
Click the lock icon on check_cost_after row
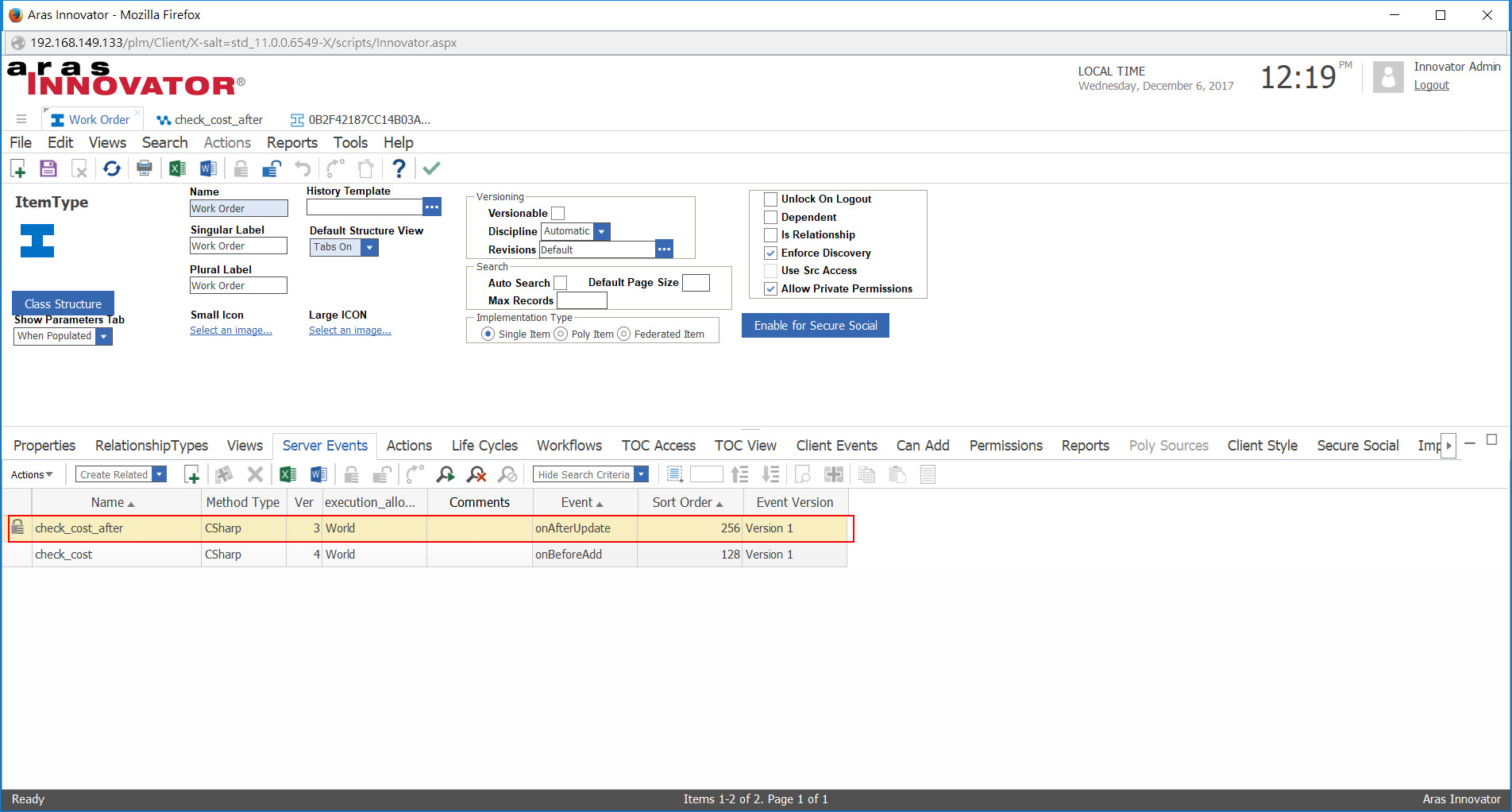[17, 528]
